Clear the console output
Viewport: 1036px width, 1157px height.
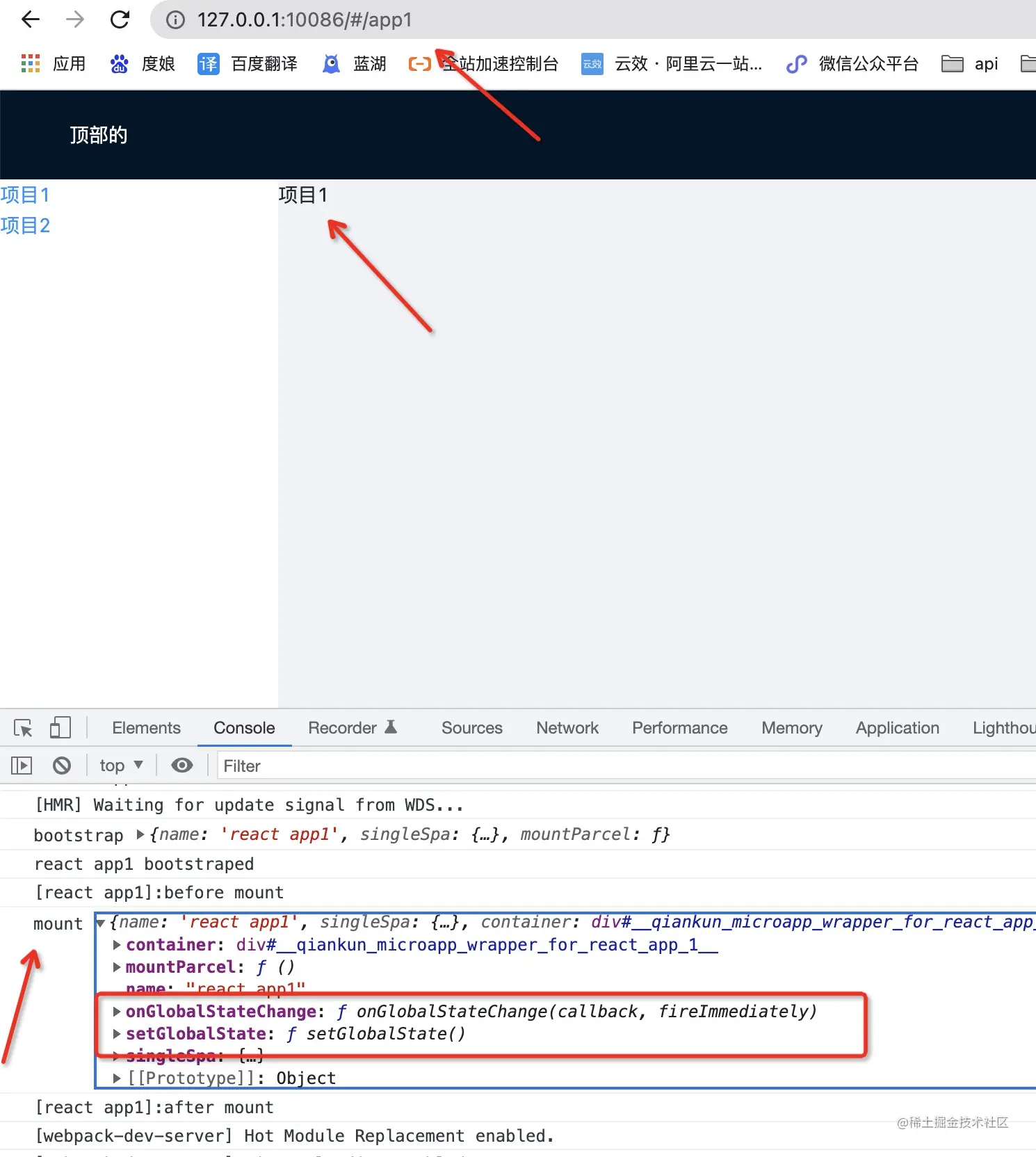62,766
